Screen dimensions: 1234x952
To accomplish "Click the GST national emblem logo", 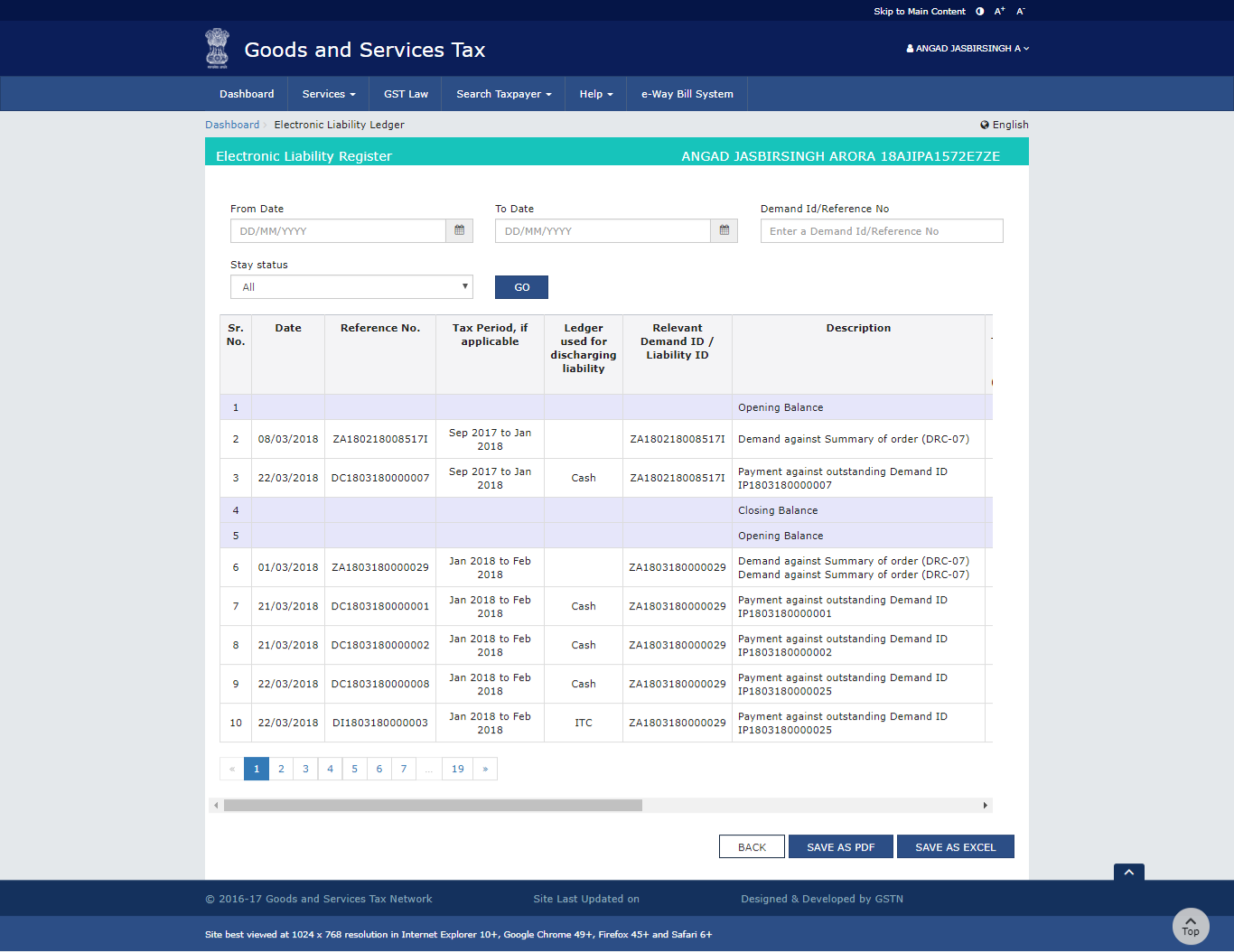I will coord(217,48).
